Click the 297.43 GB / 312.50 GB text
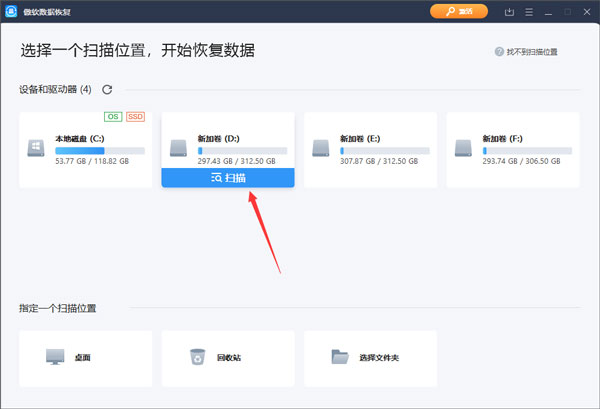 [x=236, y=161]
